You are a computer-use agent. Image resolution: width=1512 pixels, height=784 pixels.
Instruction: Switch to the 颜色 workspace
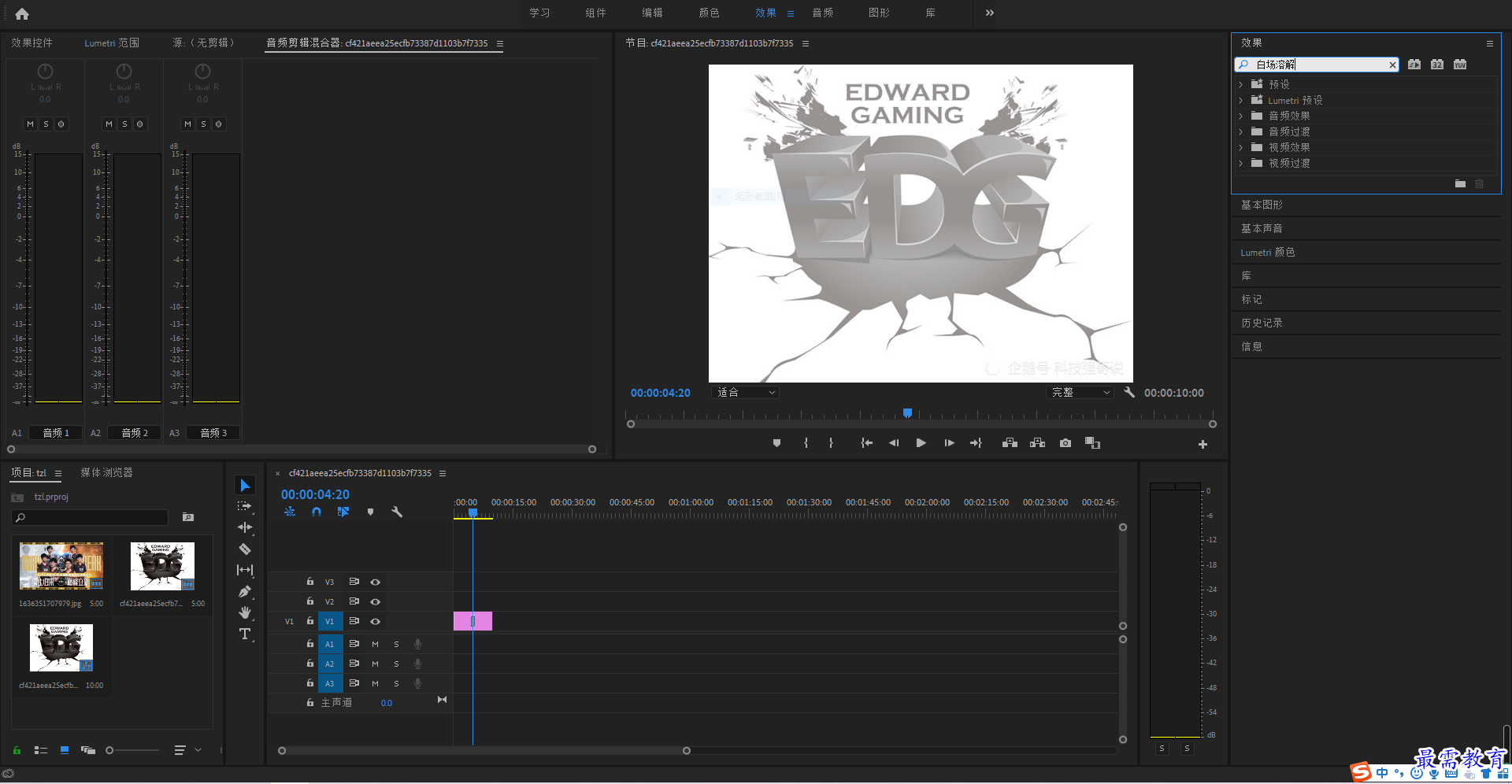click(709, 13)
